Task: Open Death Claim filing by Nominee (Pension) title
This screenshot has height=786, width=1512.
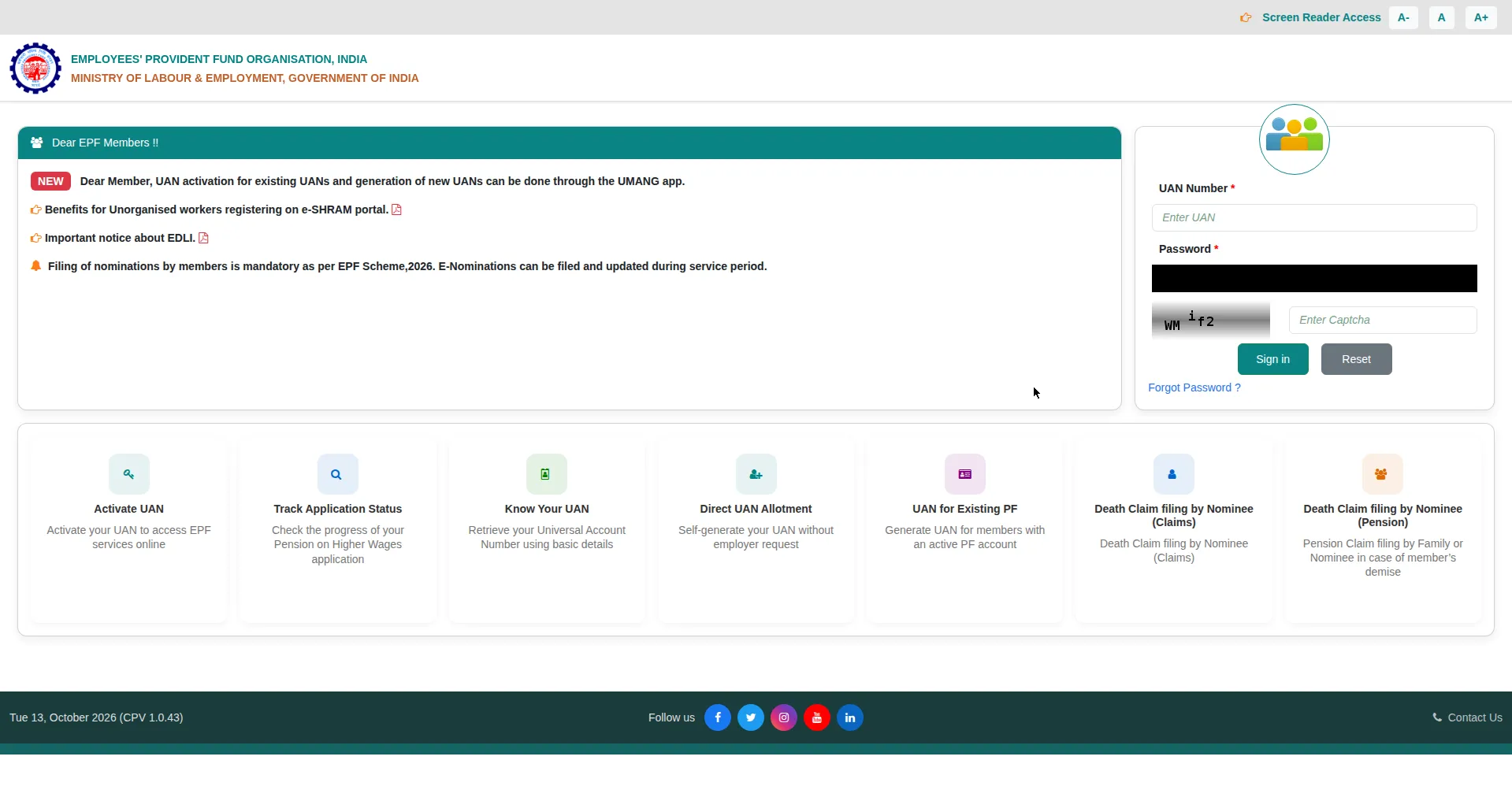Action: pyautogui.click(x=1383, y=515)
